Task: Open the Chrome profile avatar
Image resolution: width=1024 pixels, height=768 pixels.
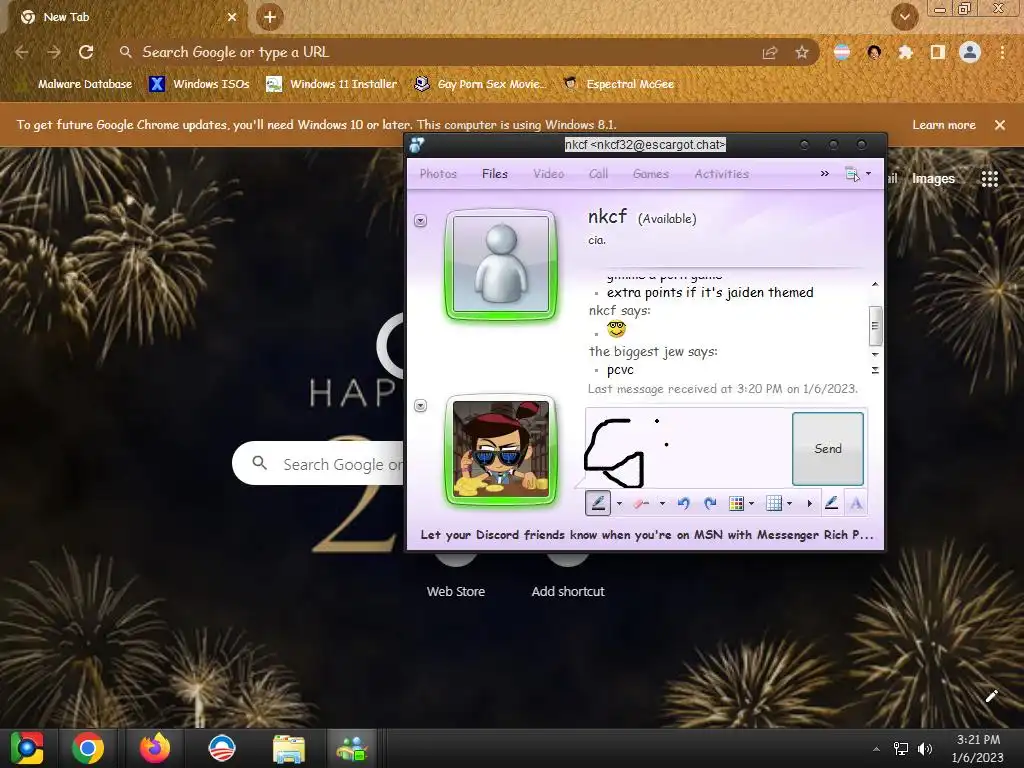Action: tap(970, 52)
